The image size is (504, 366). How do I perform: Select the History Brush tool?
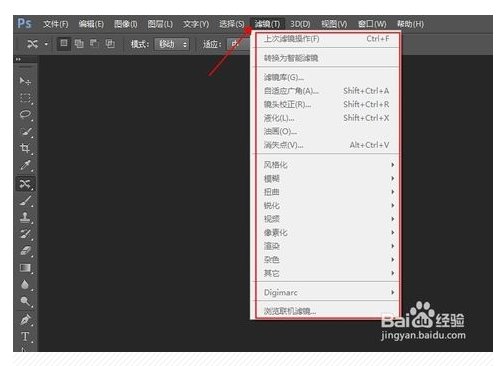tap(25, 234)
